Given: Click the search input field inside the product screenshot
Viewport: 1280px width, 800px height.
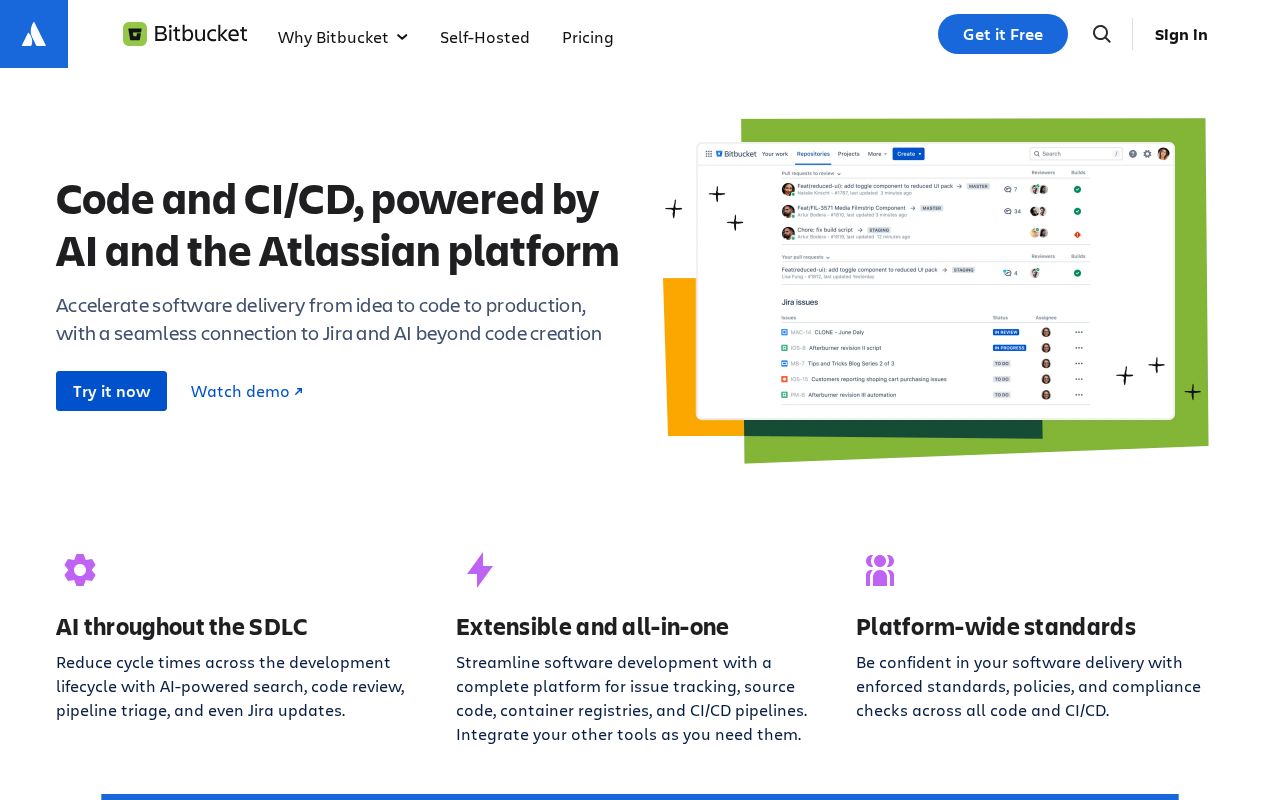Looking at the screenshot, I should click(1075, 154).
